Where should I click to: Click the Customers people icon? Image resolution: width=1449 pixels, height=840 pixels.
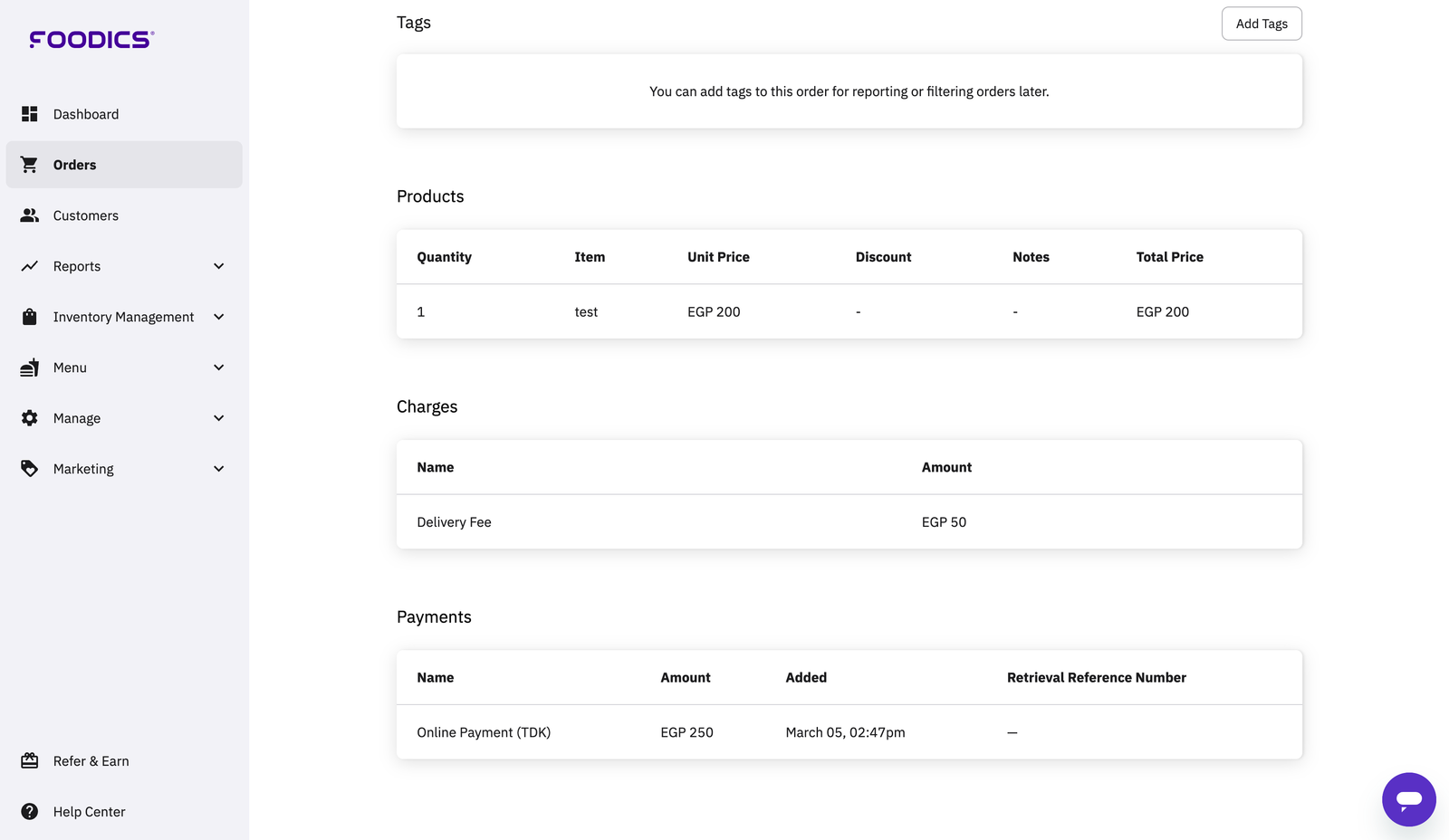pyautogui.click(x=30, y=215)
